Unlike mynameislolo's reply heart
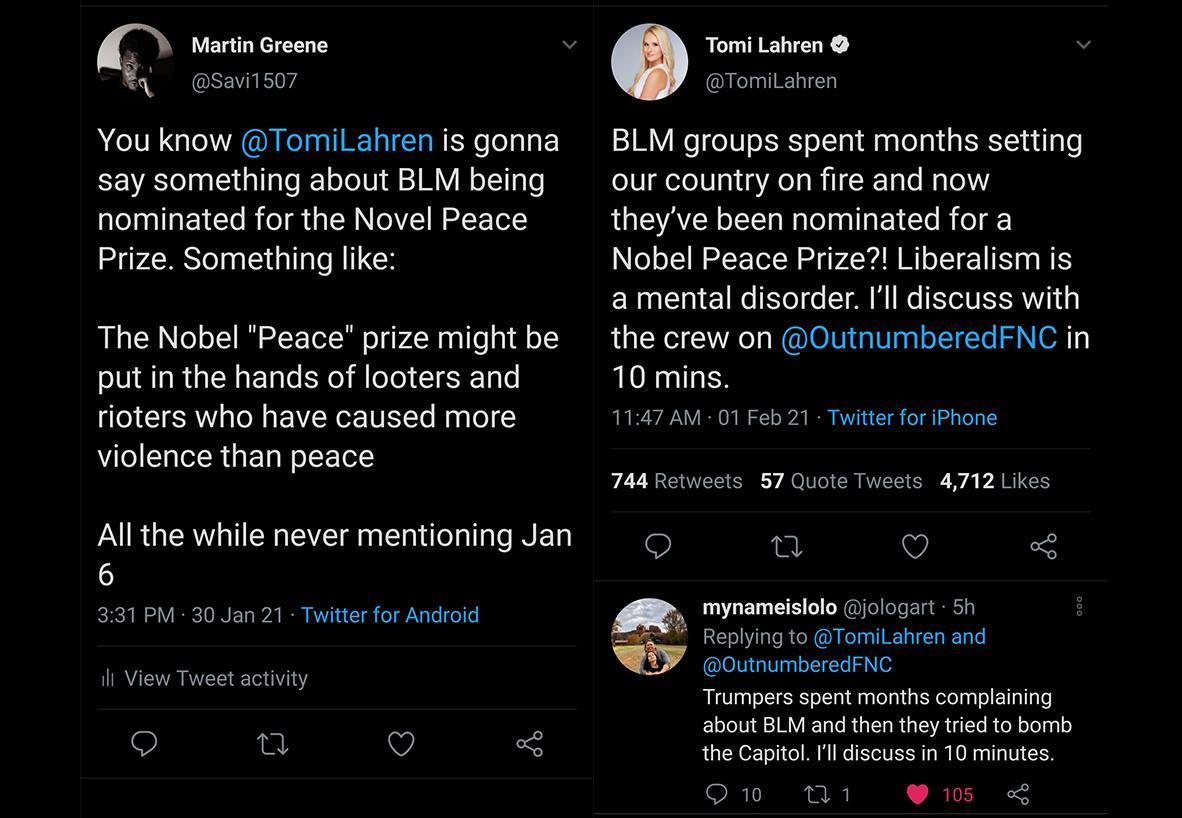1182x818 pixels. 916,794
